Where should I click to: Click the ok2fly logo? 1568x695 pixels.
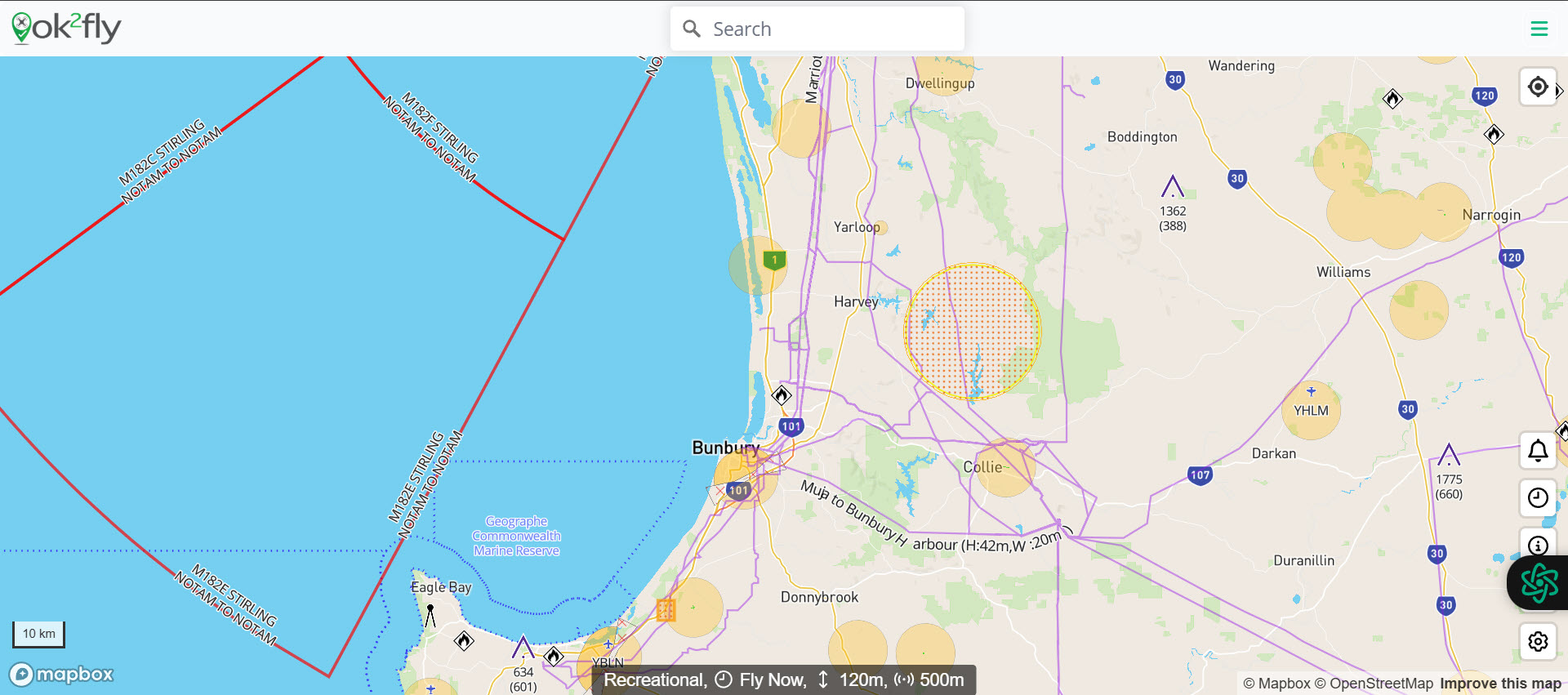pos(66,28)
